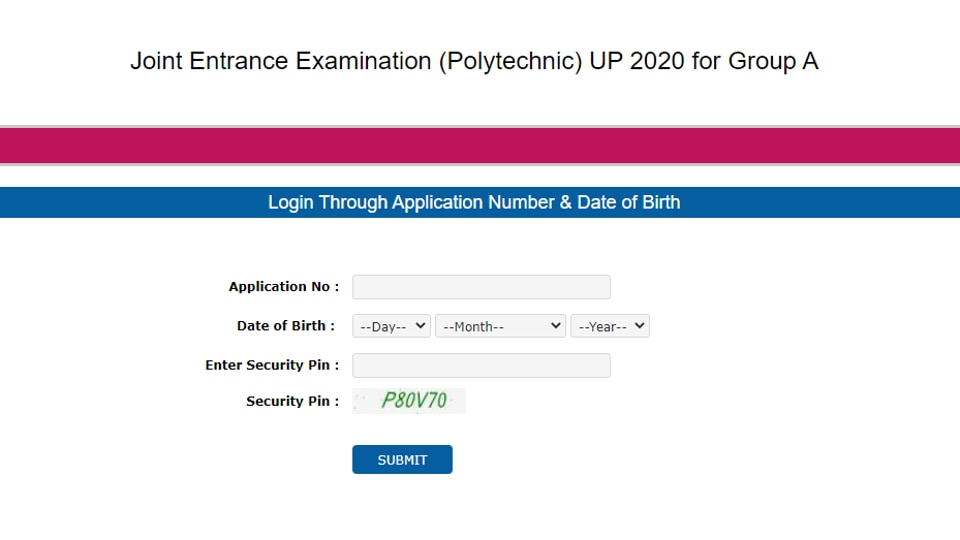Select the 'Enter Security Pin :' label

[x=272, y=365]
